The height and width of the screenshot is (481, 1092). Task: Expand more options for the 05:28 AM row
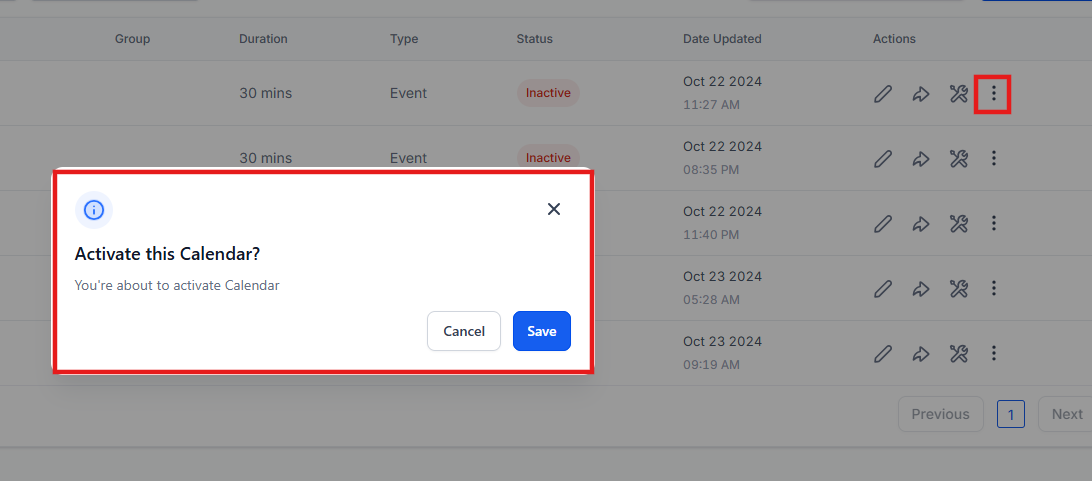pyautogui.click(x=993, y=288)
